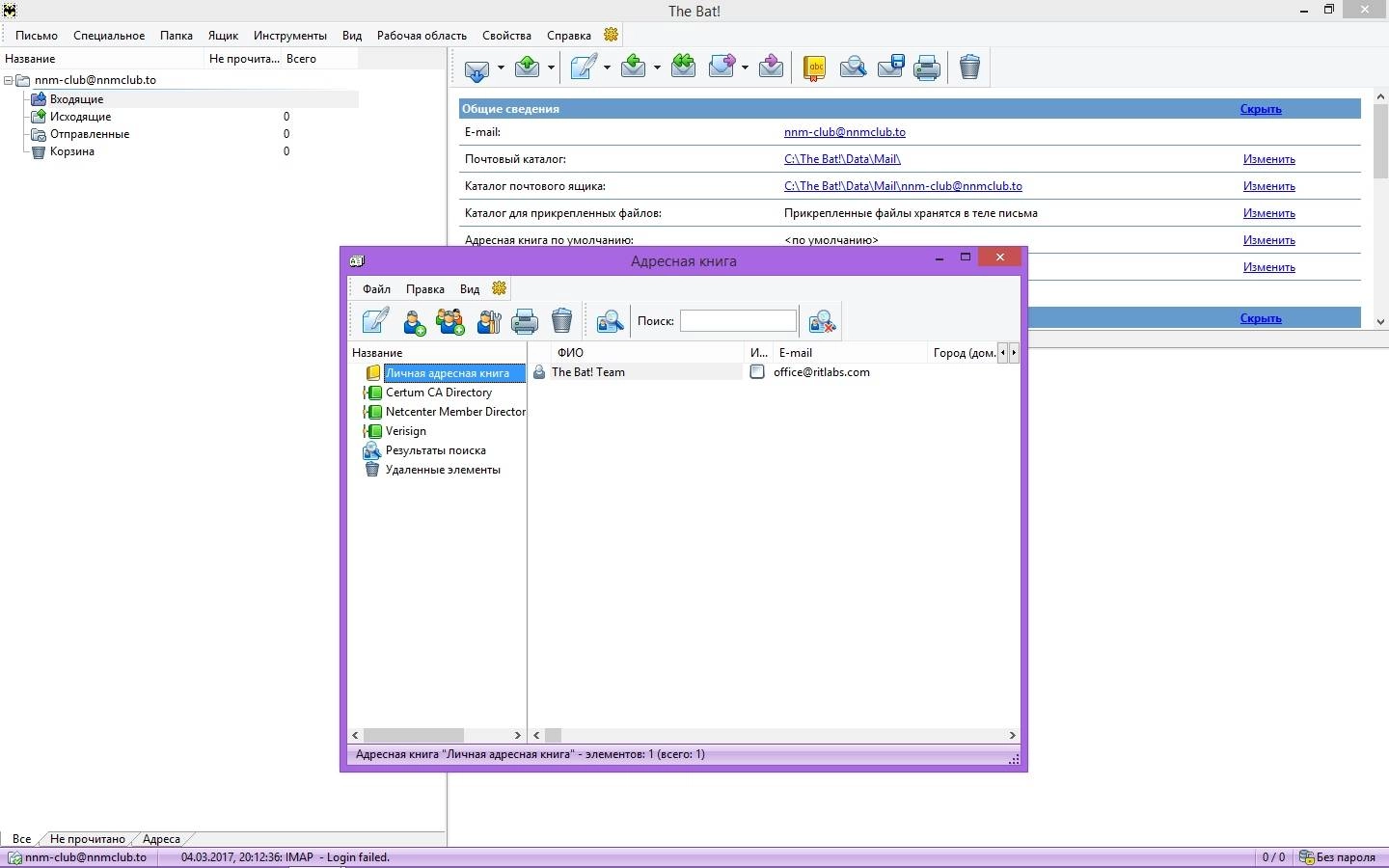
Task: Click the Get new mail envelope icon
Action: coord(477,68)
